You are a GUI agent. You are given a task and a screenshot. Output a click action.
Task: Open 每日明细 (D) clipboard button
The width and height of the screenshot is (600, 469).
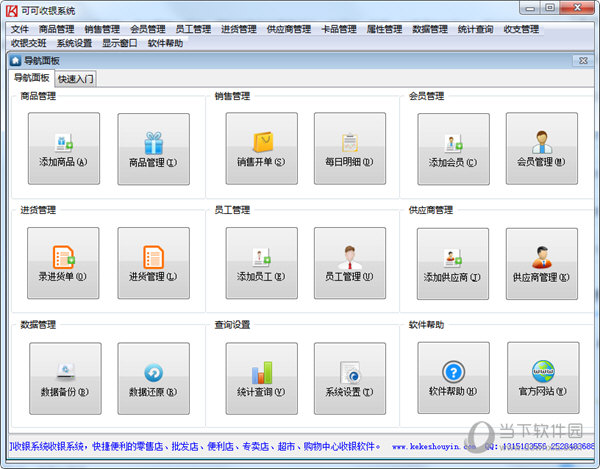point(350,148)
